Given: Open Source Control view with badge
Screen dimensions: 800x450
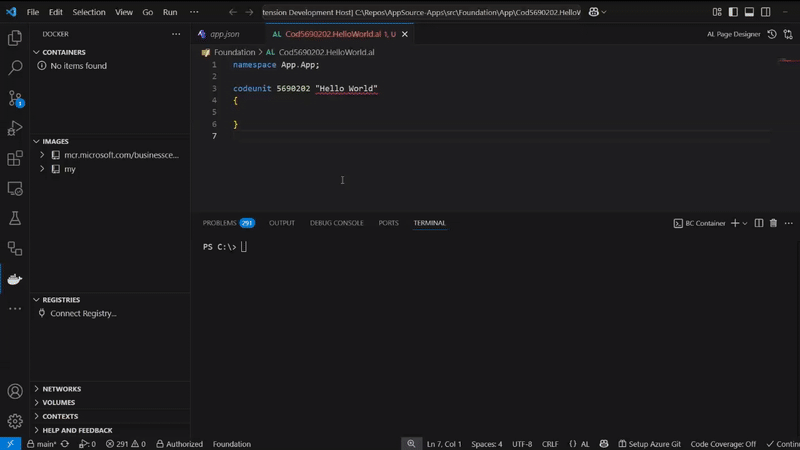Looking at the screenshot, I should (x=15, y=98).
